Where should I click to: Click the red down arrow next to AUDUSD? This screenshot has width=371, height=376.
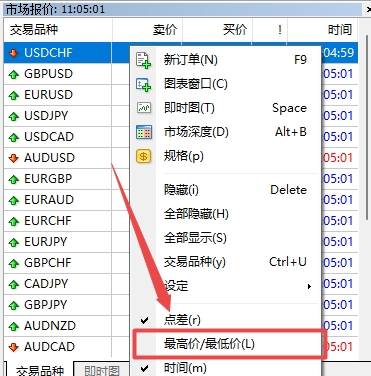coord(14,158)
